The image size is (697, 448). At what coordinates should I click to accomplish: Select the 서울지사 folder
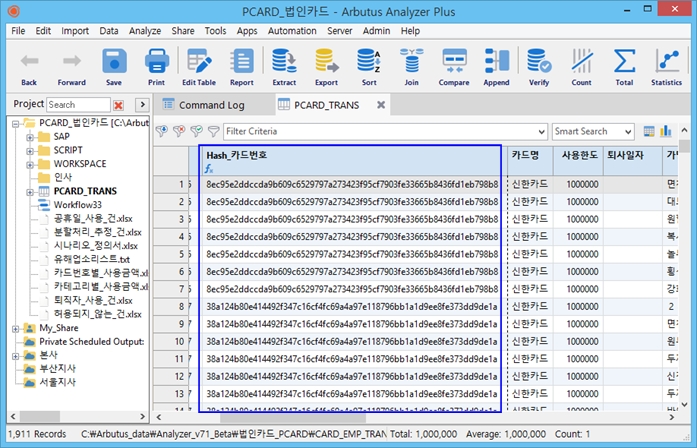[58, 383]
